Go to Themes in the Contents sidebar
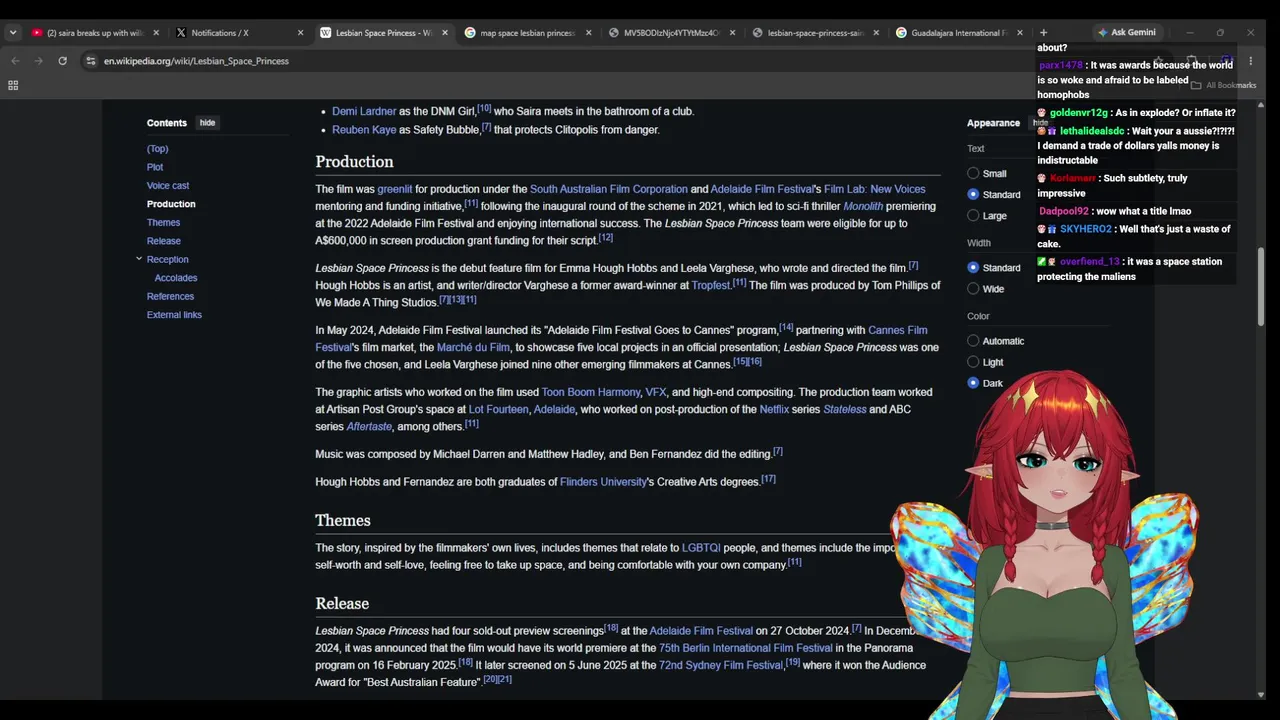This screenshot has height=720, width=1280. (164, 223)
